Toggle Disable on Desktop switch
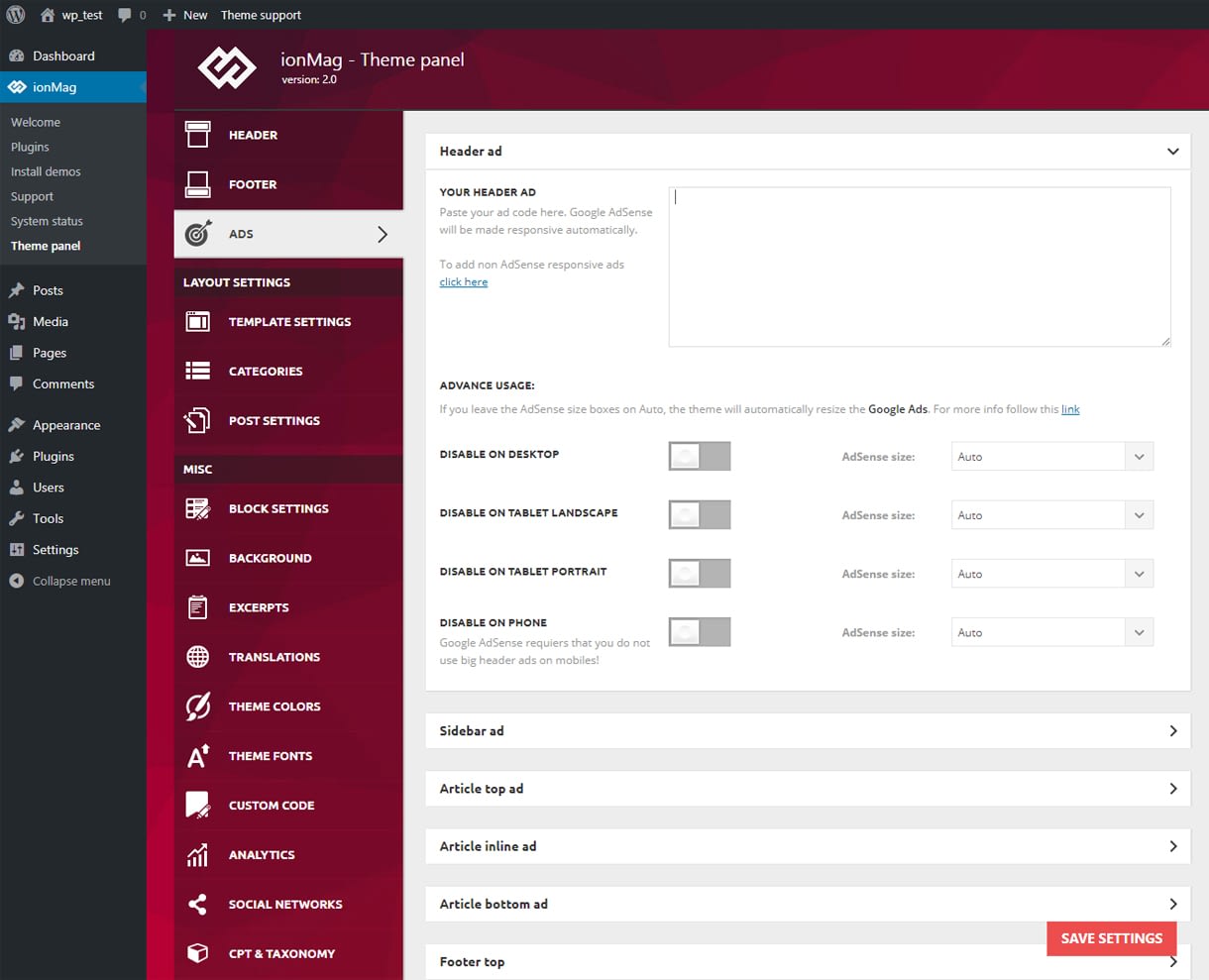 tap(700, 456)
